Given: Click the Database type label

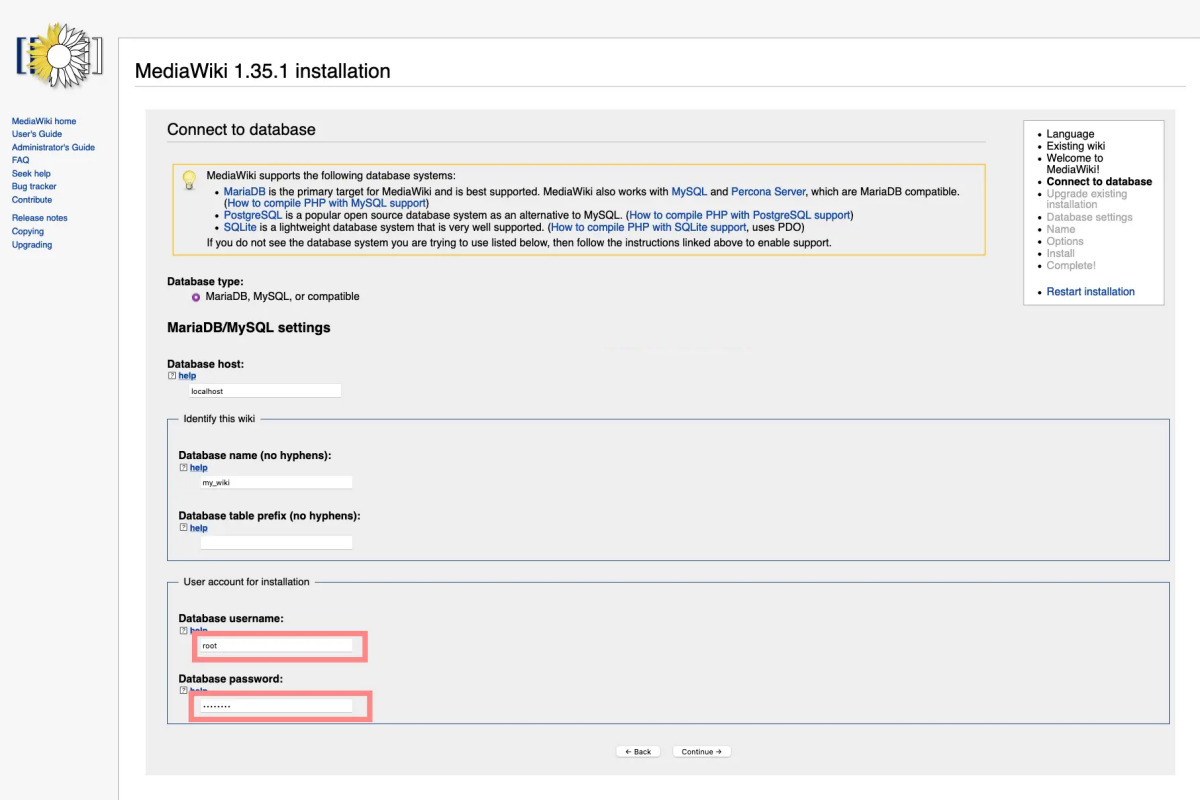Looking at the screenshot, I should pos(205,282).
